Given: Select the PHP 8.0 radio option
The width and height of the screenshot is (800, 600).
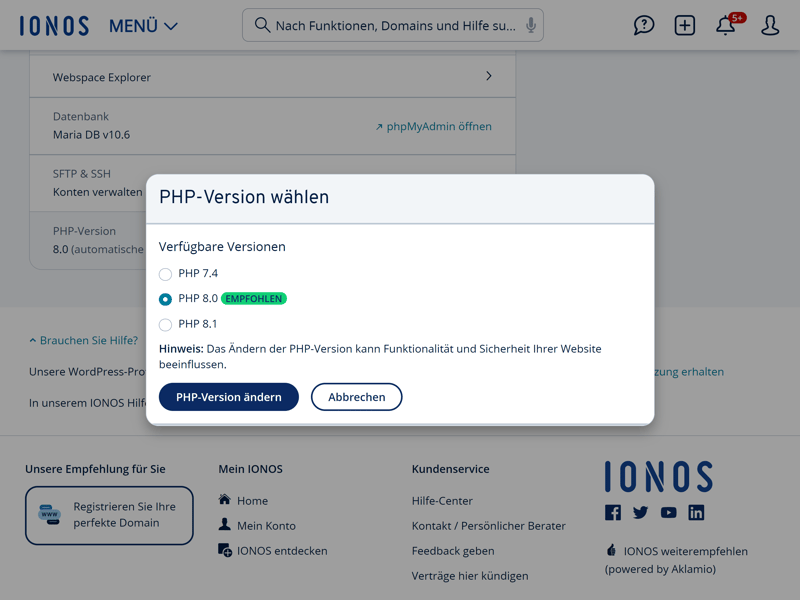Looking at the screenshot, I should click(x=165, y=299).
